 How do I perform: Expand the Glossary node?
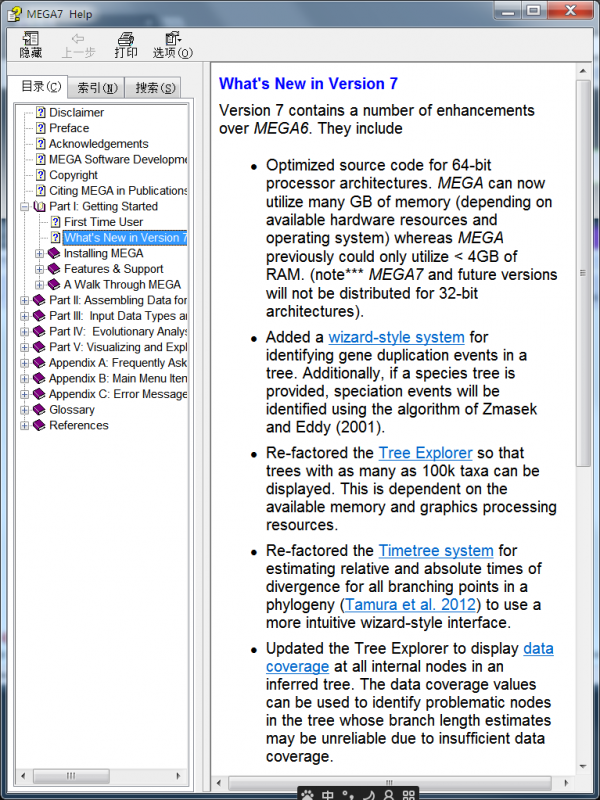(24, 410)
